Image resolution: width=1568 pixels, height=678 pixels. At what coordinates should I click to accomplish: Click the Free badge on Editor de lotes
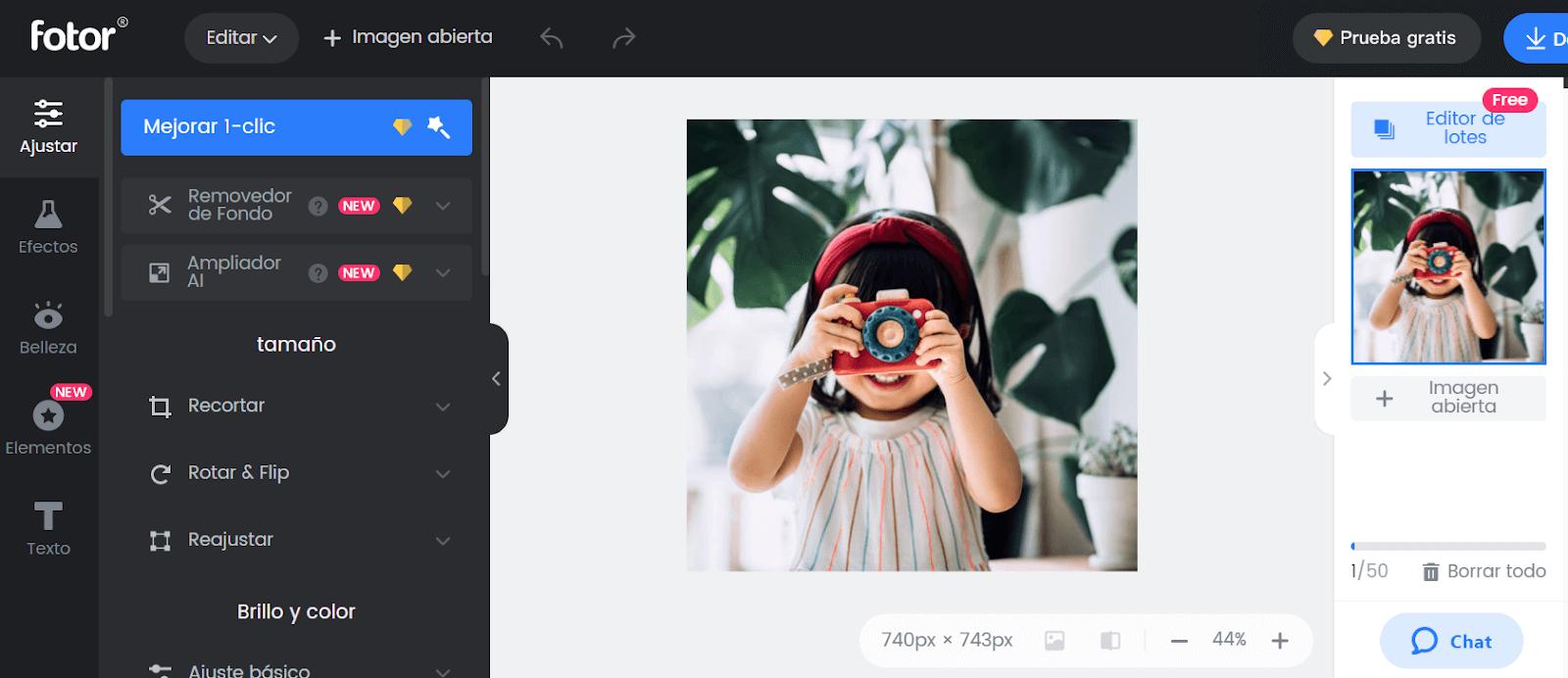(x=1509, y=100)
